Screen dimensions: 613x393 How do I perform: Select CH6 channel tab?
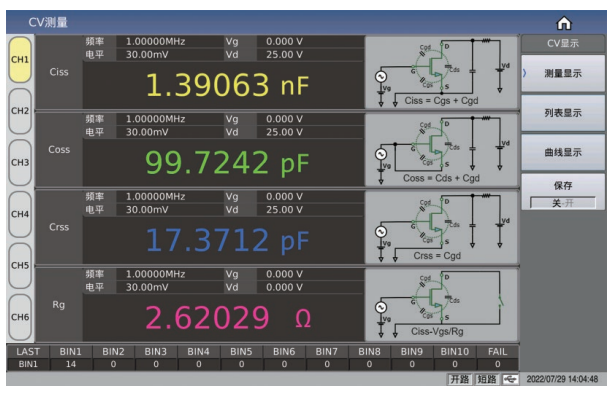[x=20, y=317]
